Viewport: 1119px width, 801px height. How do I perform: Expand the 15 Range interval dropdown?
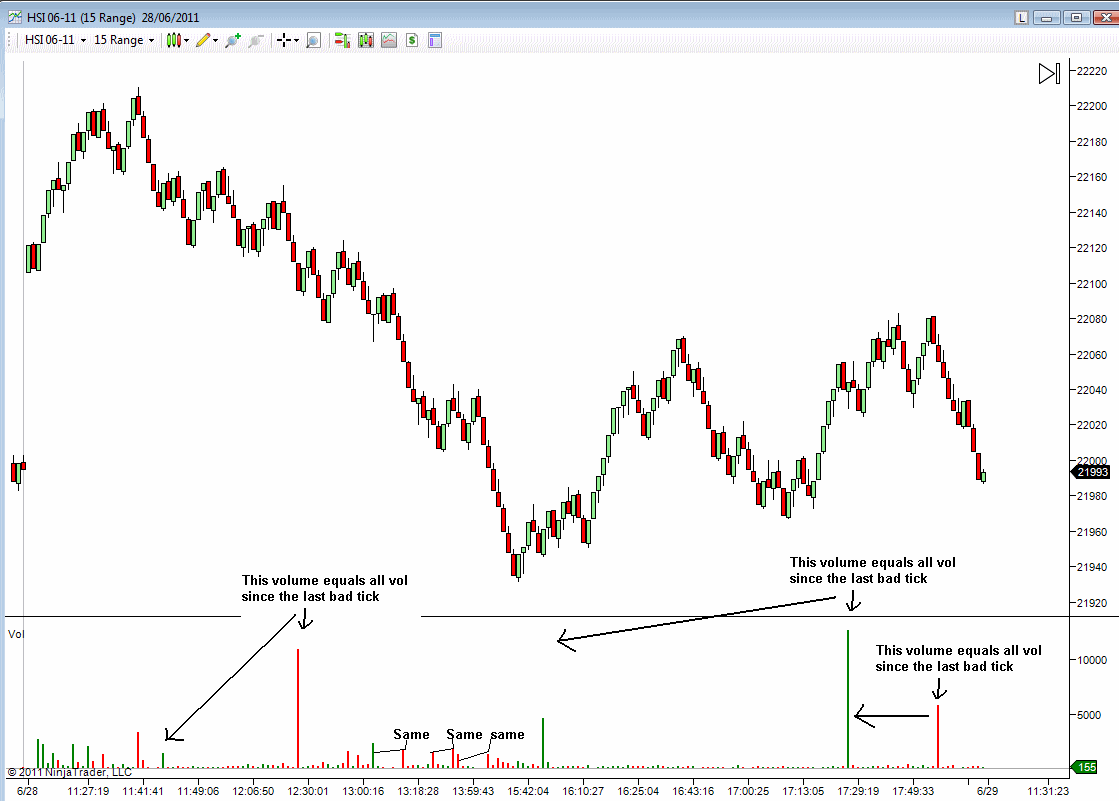coord(124,40)
